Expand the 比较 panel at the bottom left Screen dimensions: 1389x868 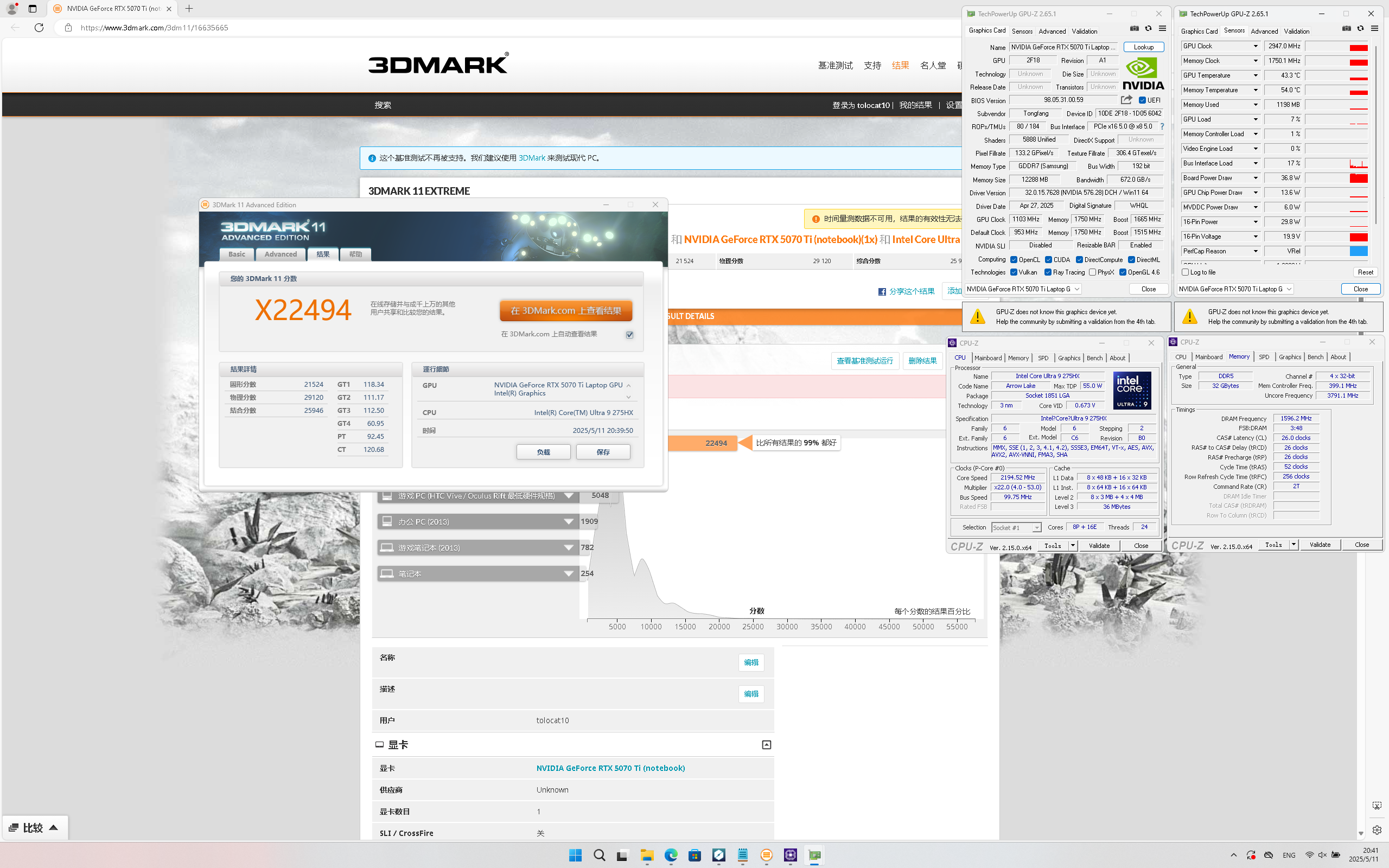point(34,828)
